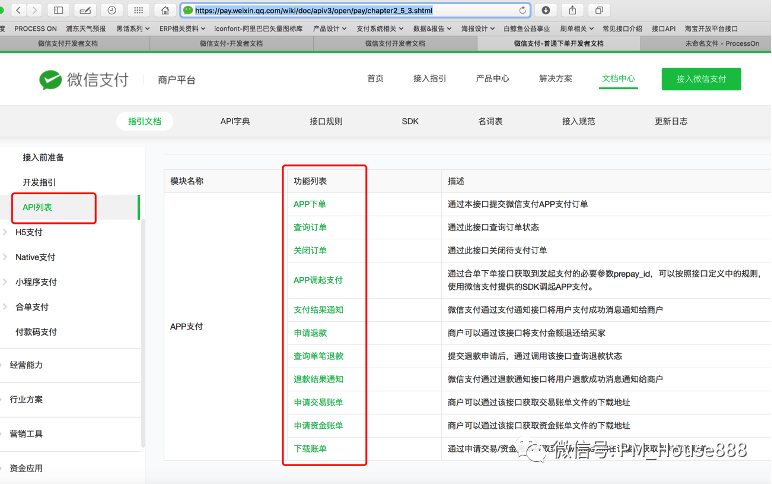Open PROCESS ON bookmark
The width and height of the screenshot is (772, 484).
(x=35, y=29)
